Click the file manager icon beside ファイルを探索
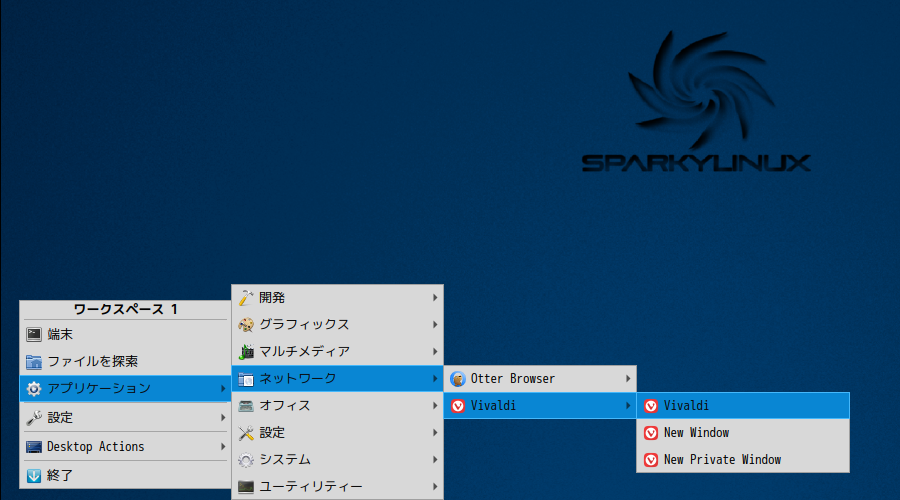Viewport: 900px width, 500px height. [x=34, y=362]
